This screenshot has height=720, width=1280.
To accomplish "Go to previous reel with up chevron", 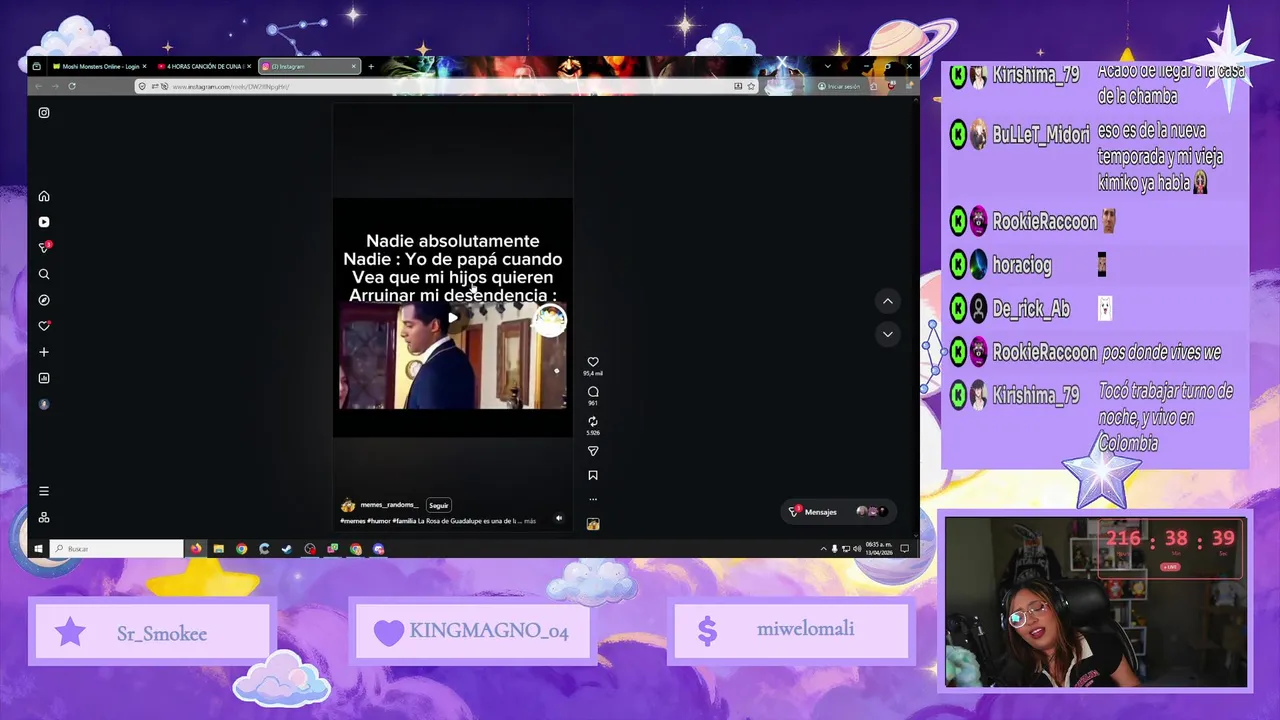I will point(887,301).
